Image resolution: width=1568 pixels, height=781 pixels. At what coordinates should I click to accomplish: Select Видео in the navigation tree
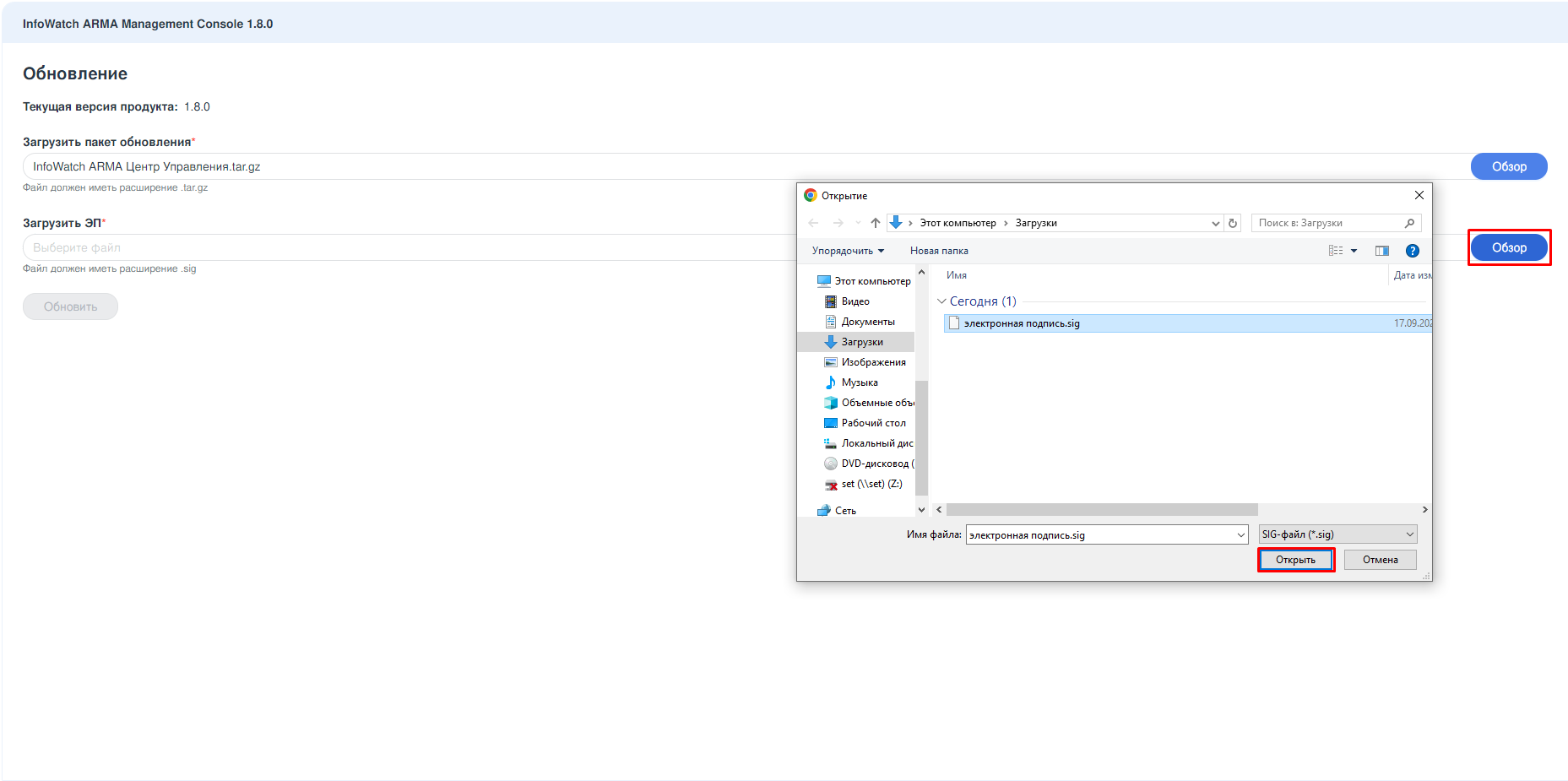point(846,301)
